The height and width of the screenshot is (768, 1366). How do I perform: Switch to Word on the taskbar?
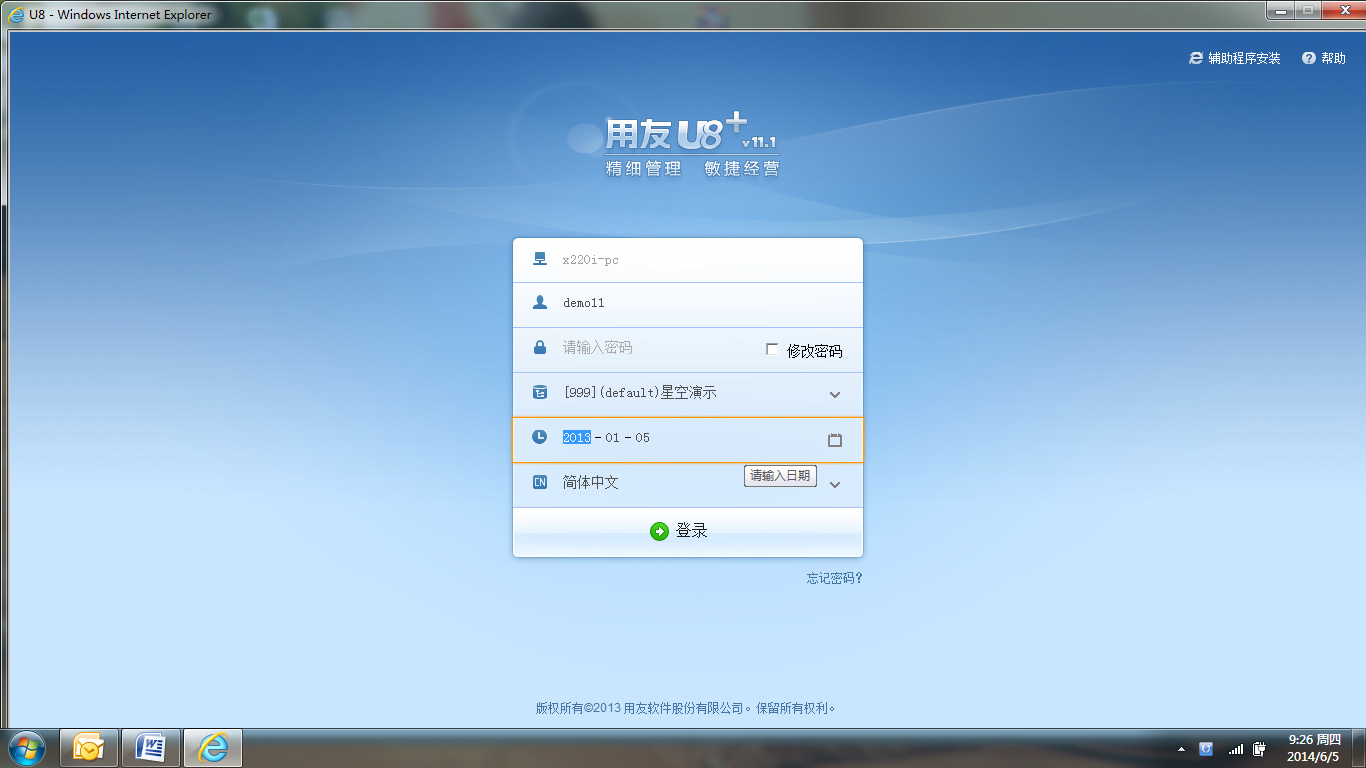(151, 748)
